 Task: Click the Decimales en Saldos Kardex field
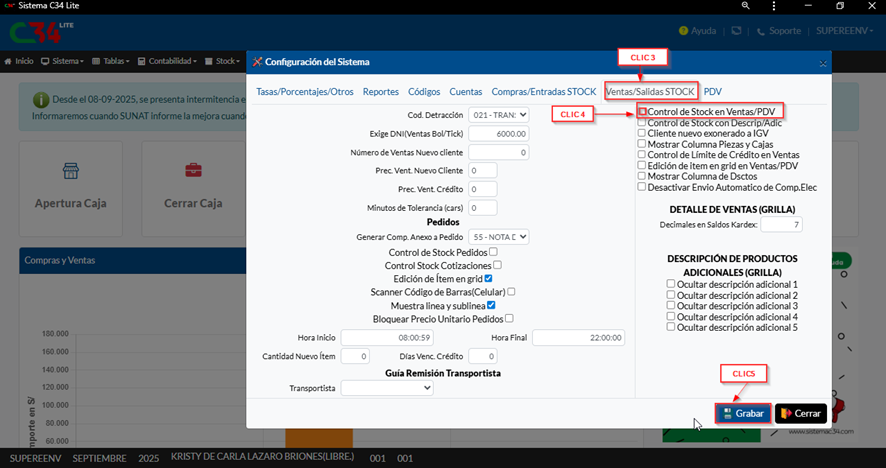[781, 225]
